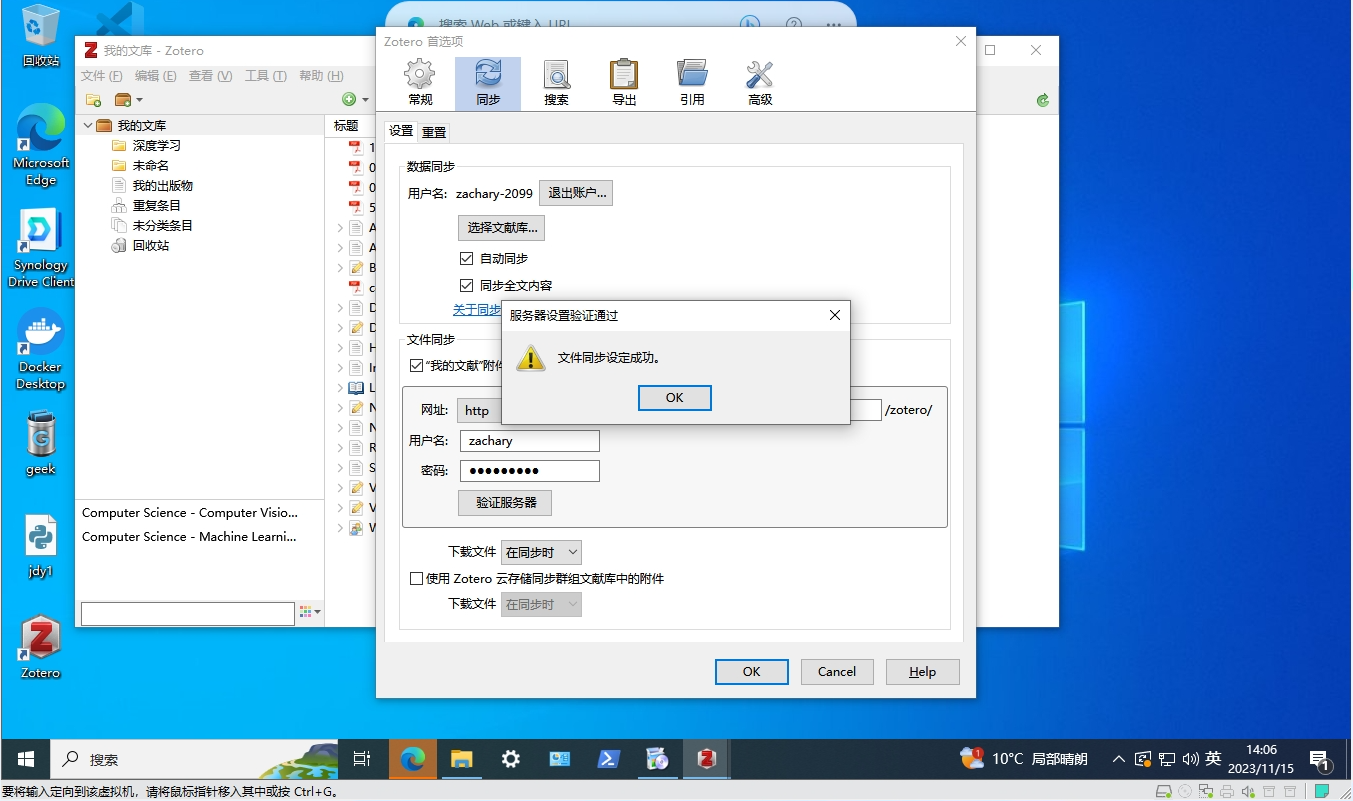
Task: Click the 用户名 field containing zachary
Action: [x=529, y=441]
